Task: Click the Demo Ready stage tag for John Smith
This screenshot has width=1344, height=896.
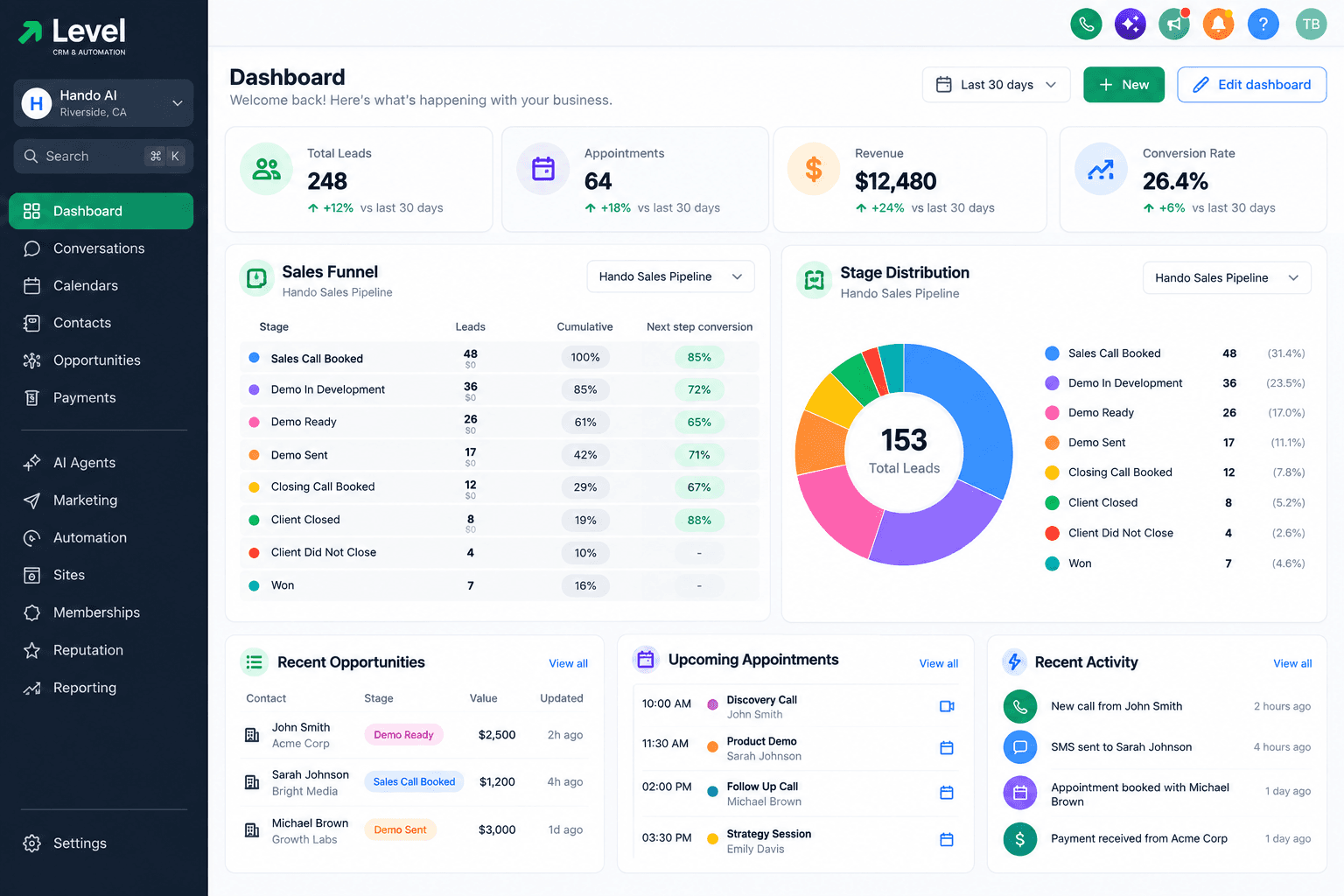Action: (403, 735)
